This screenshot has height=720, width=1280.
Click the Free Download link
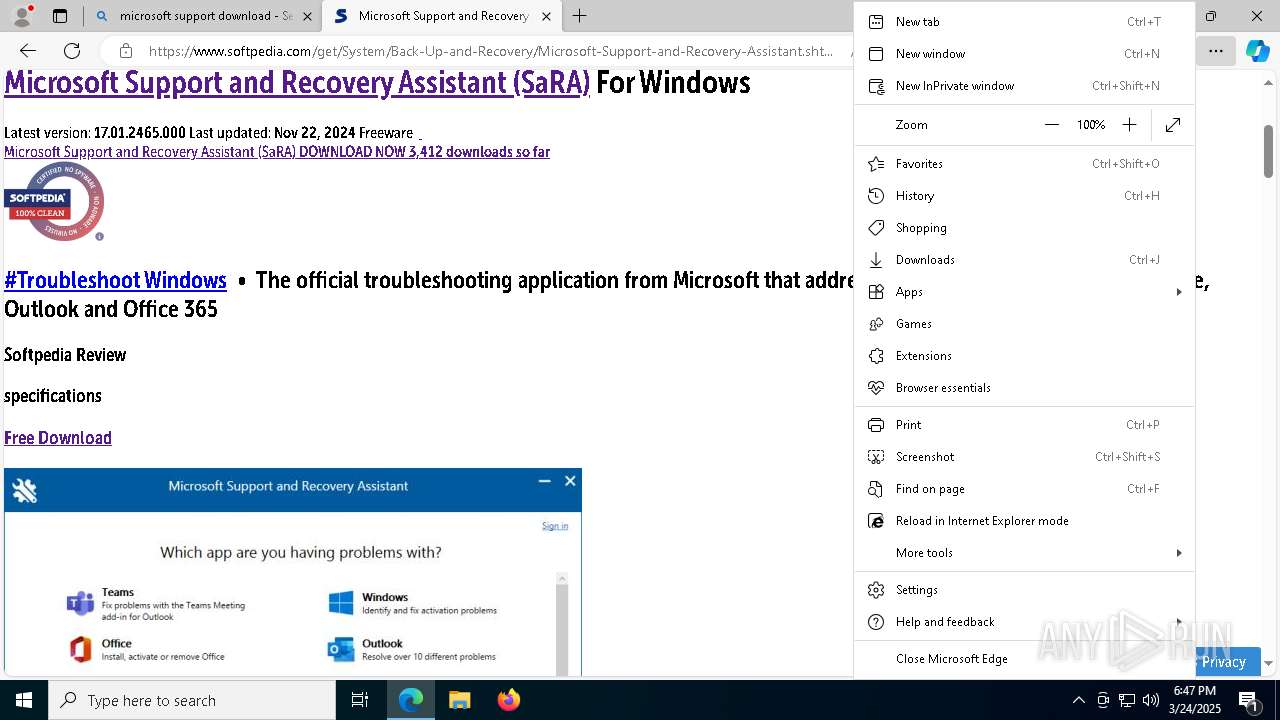pyautogui.click(x=58, y=438)
